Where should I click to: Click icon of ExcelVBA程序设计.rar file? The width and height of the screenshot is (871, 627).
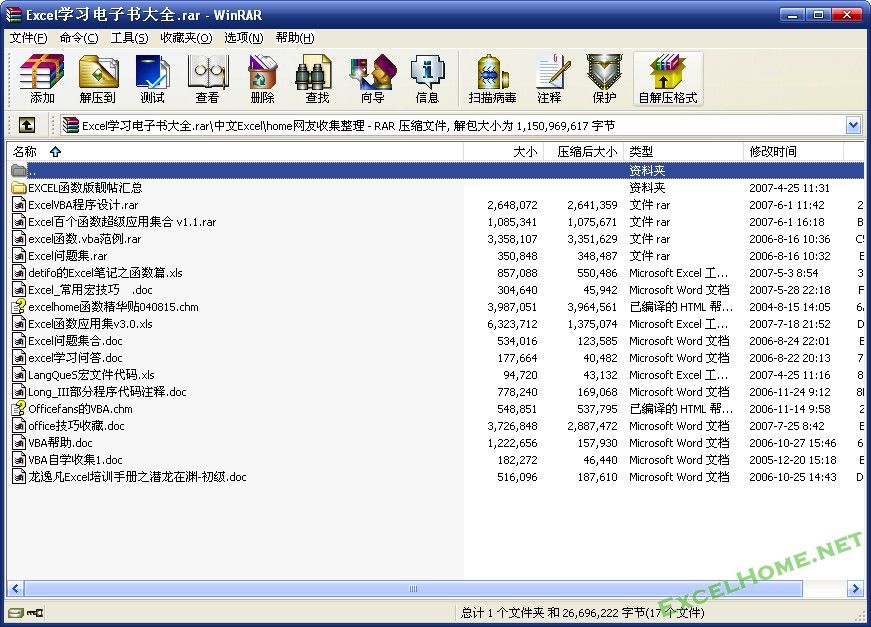click(19, 205)
